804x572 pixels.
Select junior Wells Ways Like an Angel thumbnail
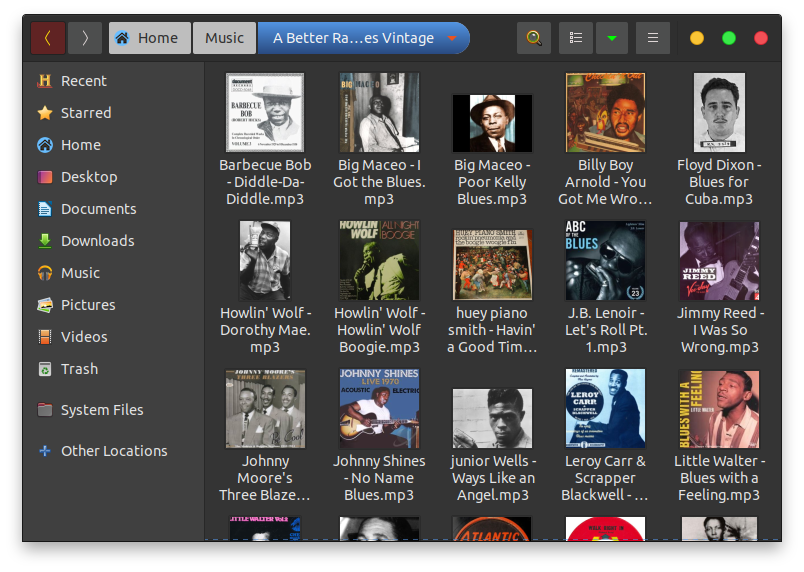click(x=492, y=418)
